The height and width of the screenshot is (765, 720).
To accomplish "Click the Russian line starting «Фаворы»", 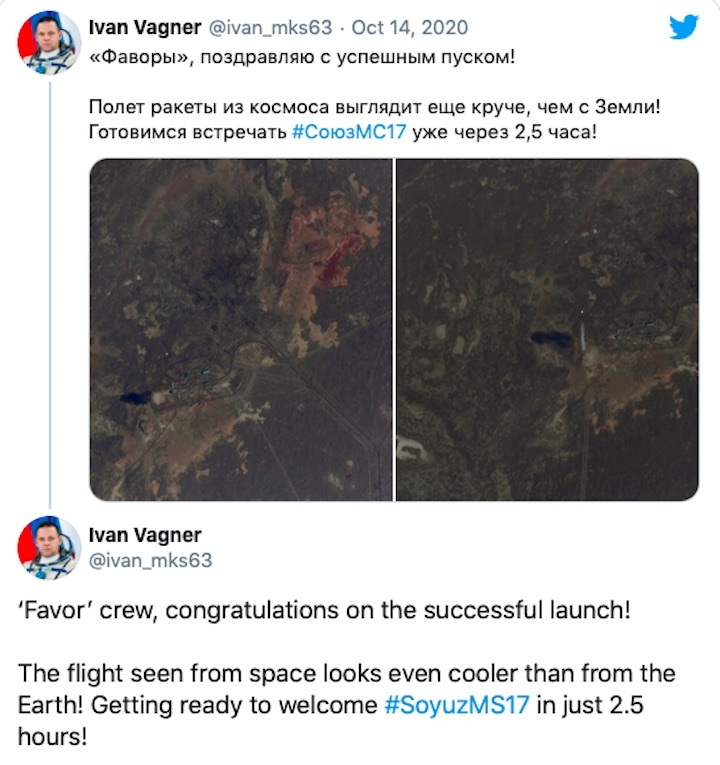I will pos(302,56).
